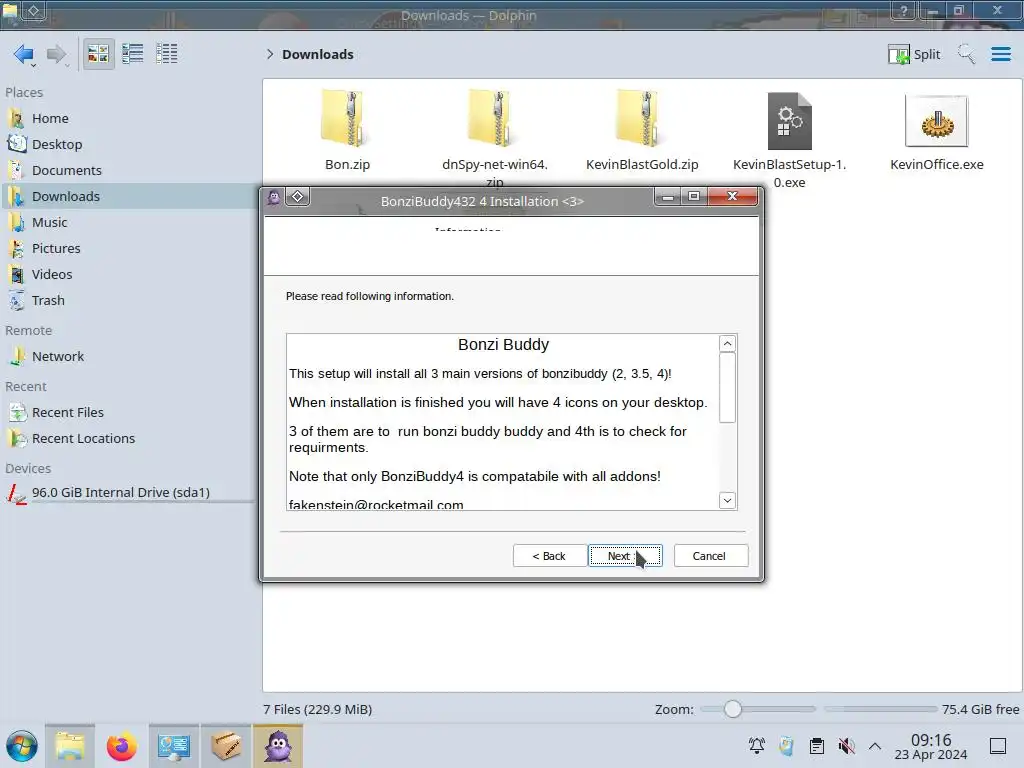The width and height of the screenshot is (1024, 768).
Task: Open Recent Files entry
Action: pos(127,413)
